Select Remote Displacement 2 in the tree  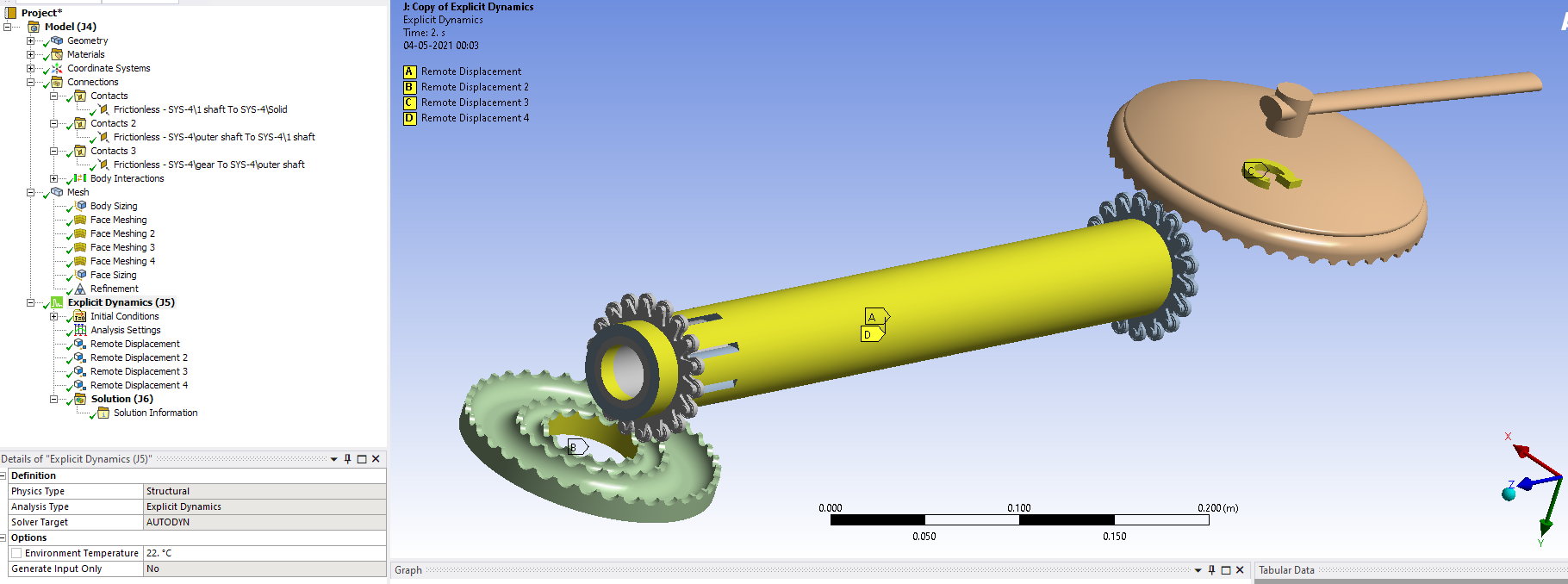click(139, 357)
